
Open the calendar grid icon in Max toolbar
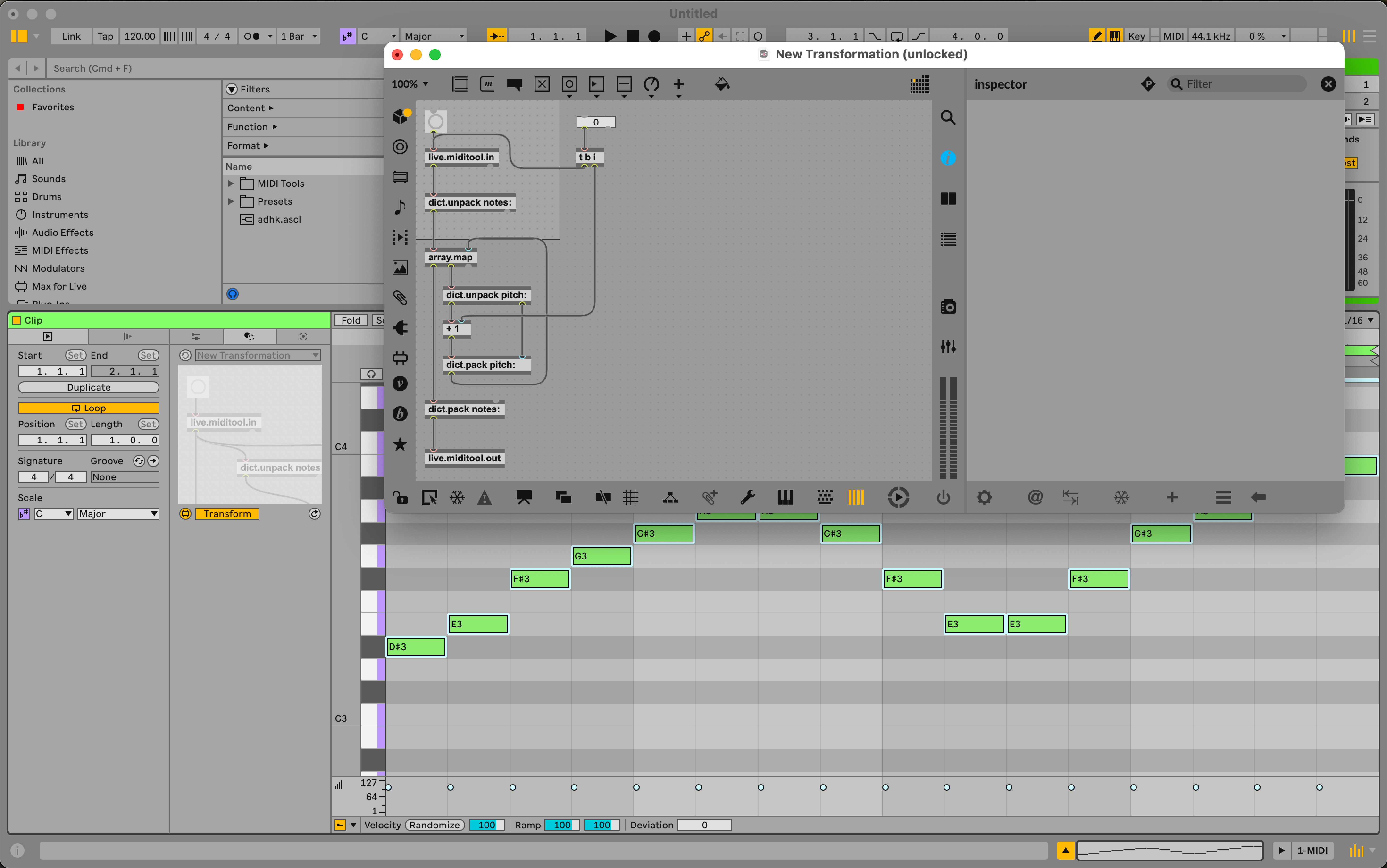[920, 84]
